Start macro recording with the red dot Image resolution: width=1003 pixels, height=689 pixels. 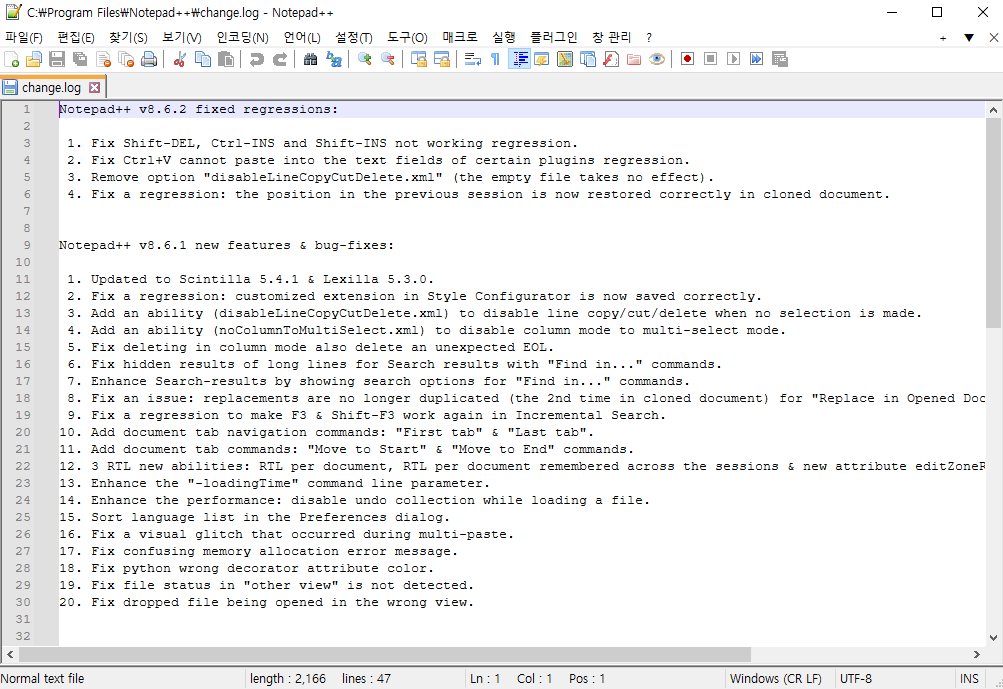[688, 59]
